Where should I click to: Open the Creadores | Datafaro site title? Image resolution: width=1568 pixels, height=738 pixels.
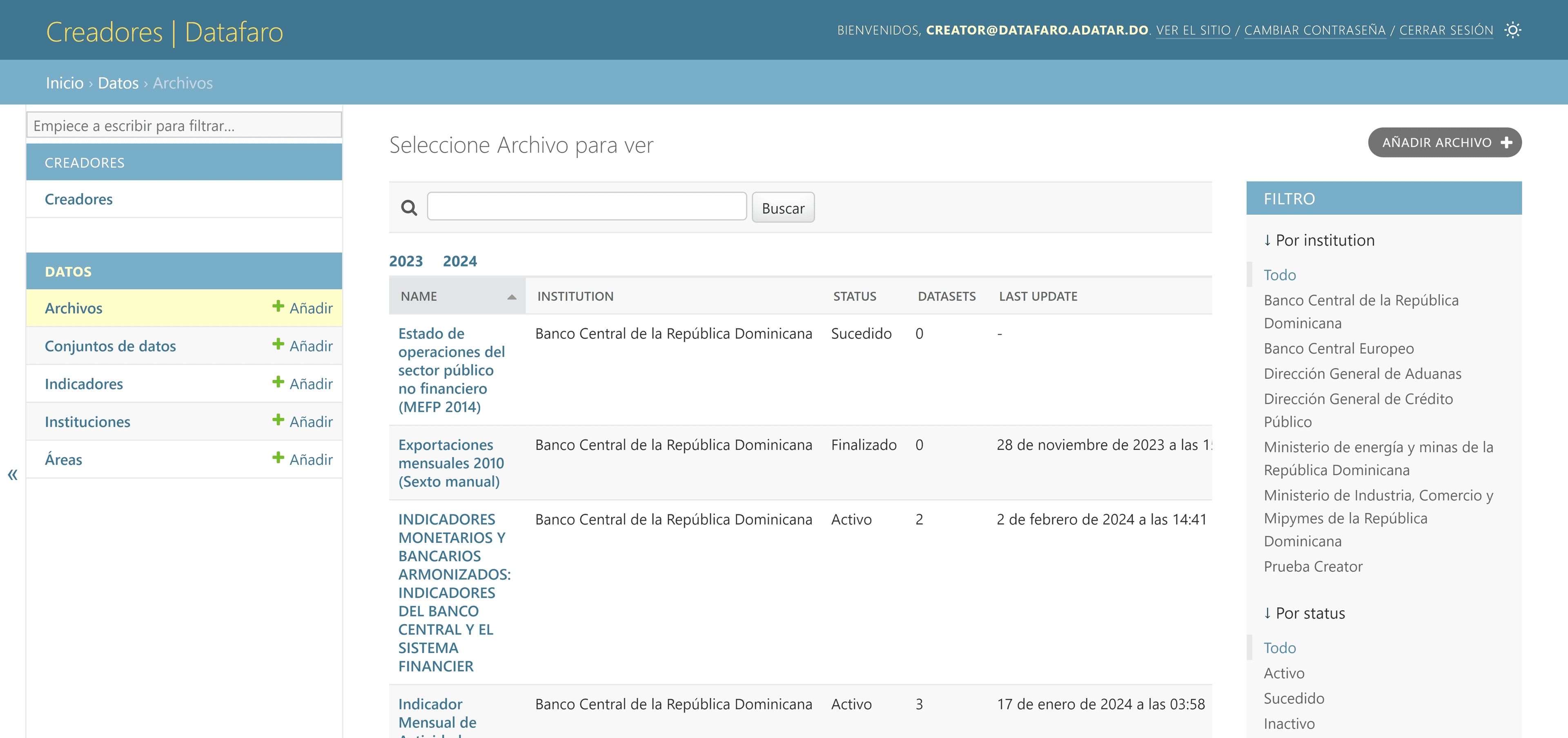(164, 32)
